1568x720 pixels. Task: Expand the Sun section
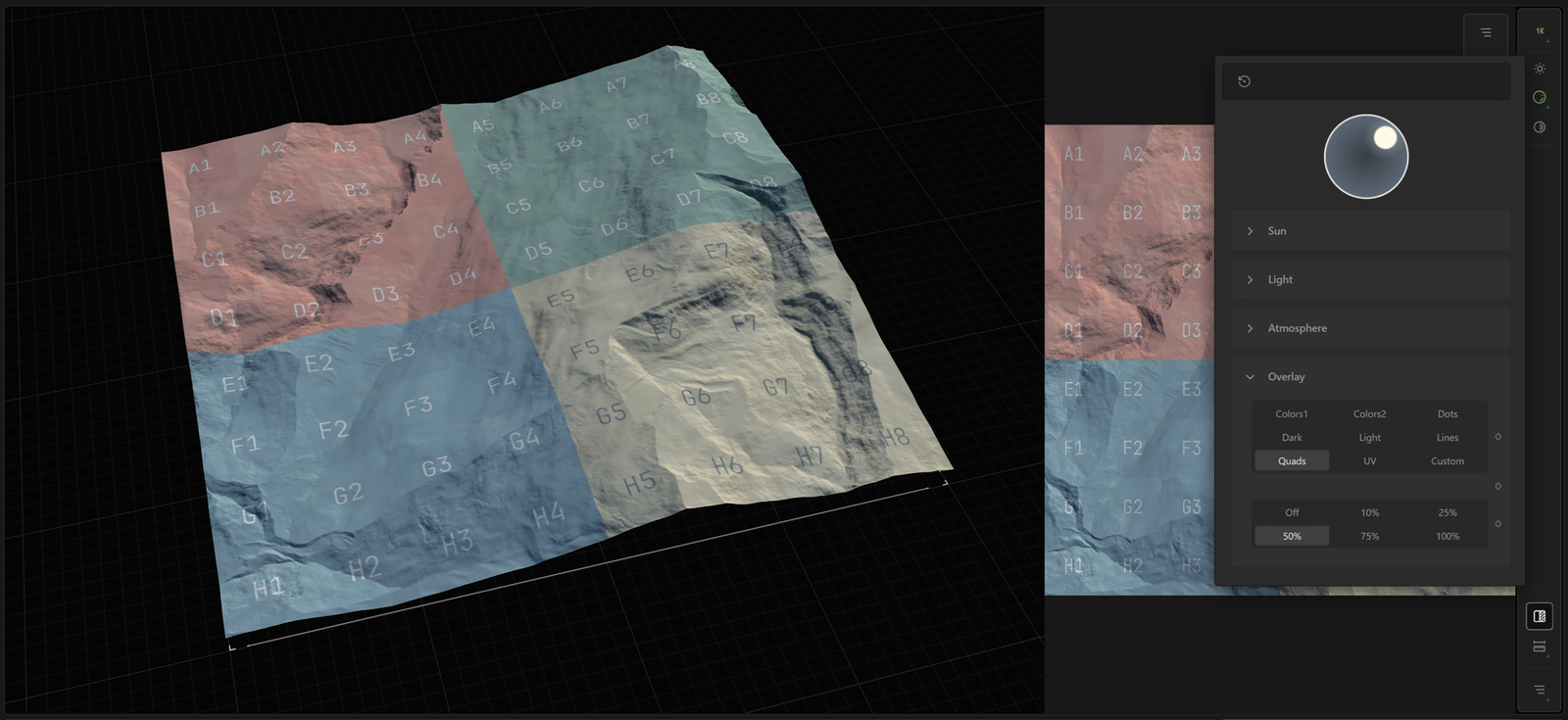(x=1277, y=231)
